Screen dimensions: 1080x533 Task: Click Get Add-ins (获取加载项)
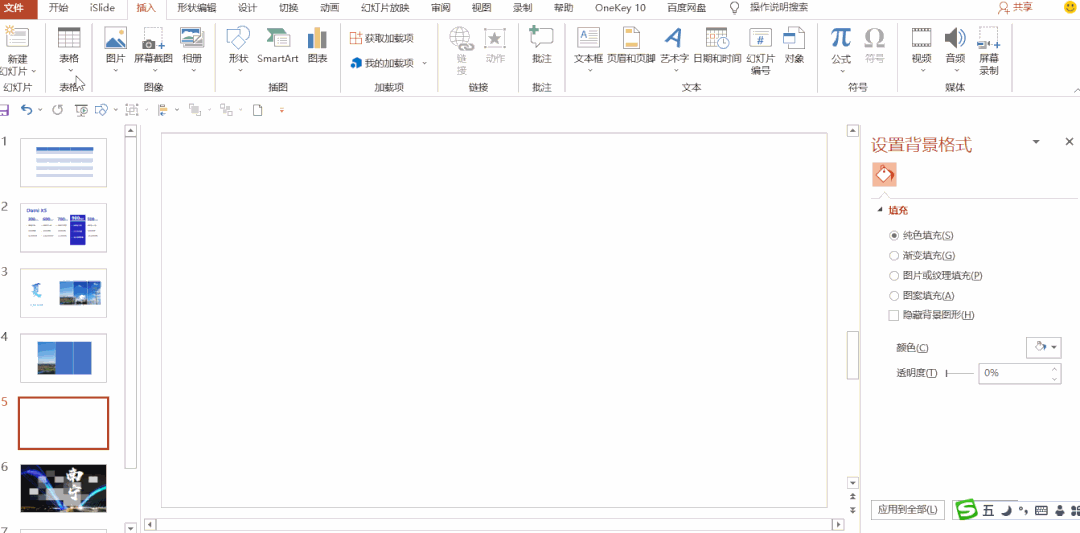point(381,38)
